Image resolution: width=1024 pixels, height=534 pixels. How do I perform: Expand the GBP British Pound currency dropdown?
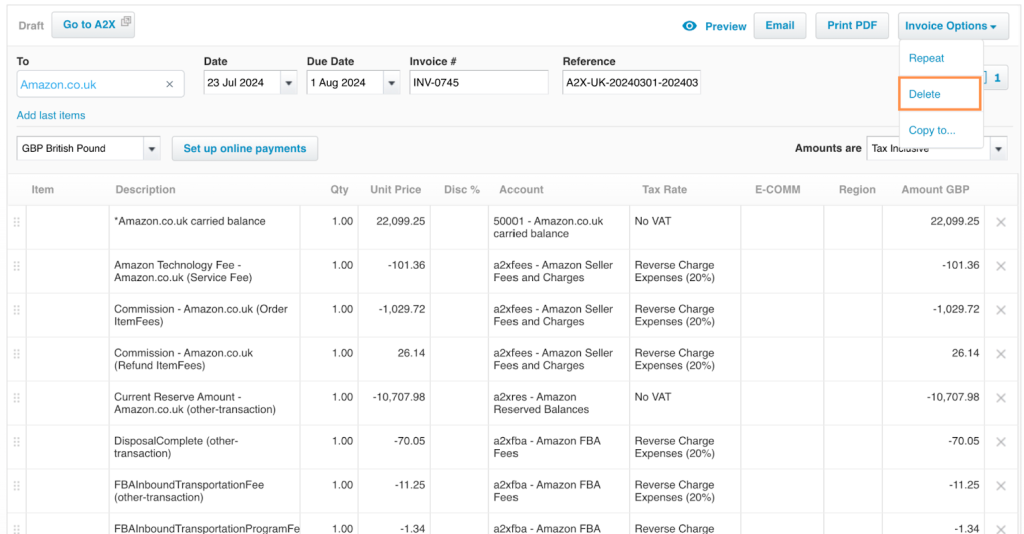click(x=152, y=149)
